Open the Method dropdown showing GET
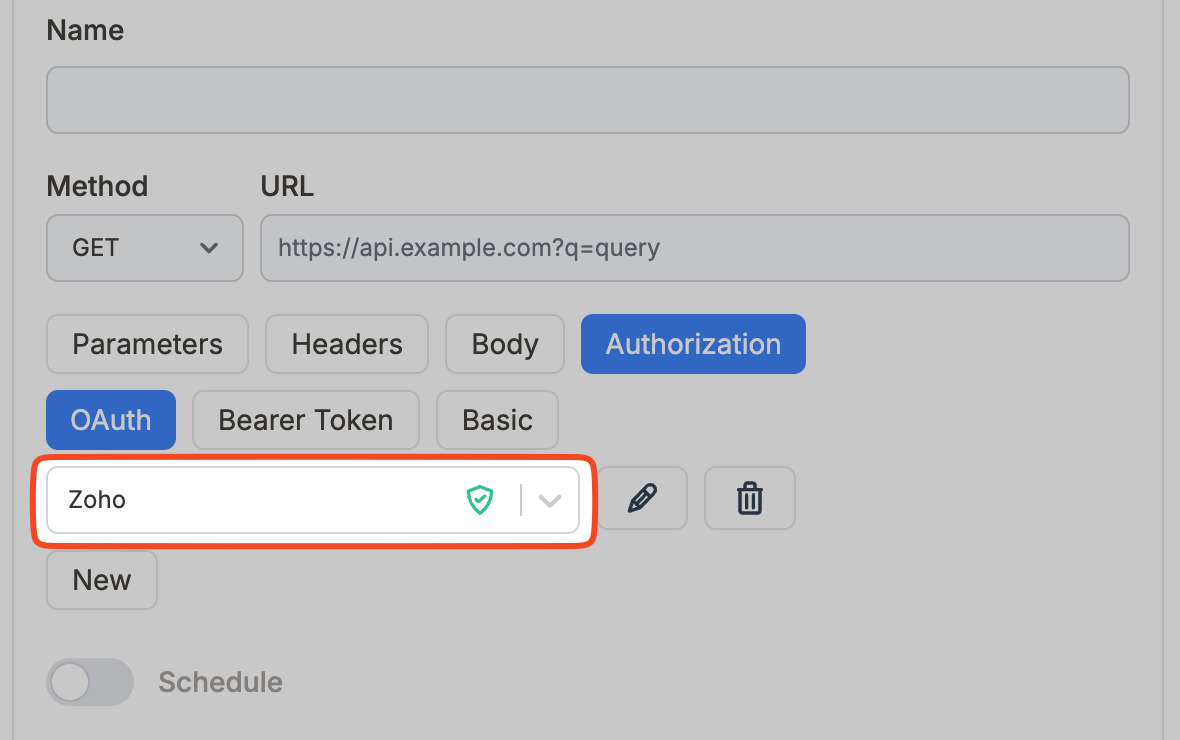 click(x=144, y=248)
